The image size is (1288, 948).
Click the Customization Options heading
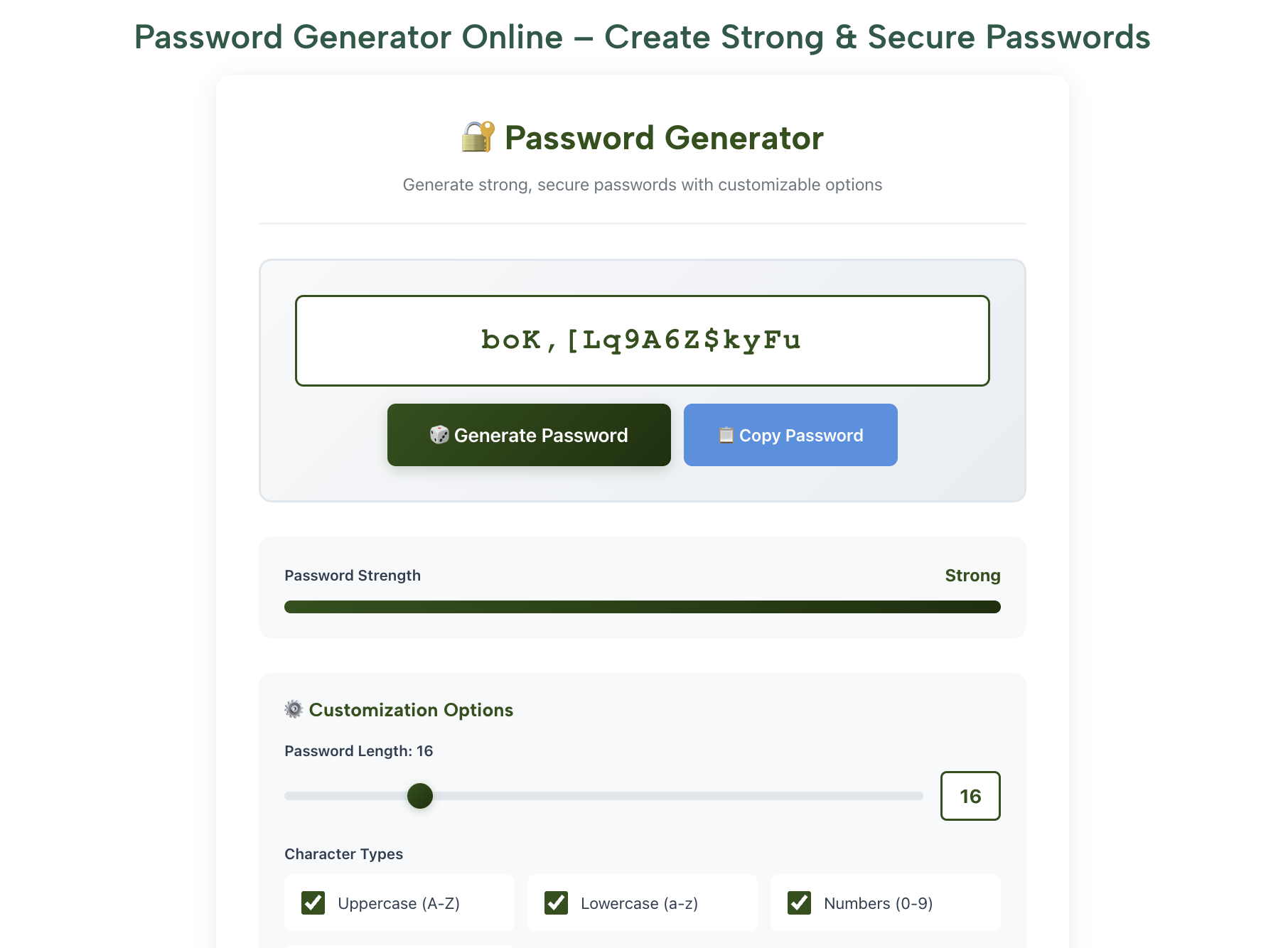[x=411, y=709]
